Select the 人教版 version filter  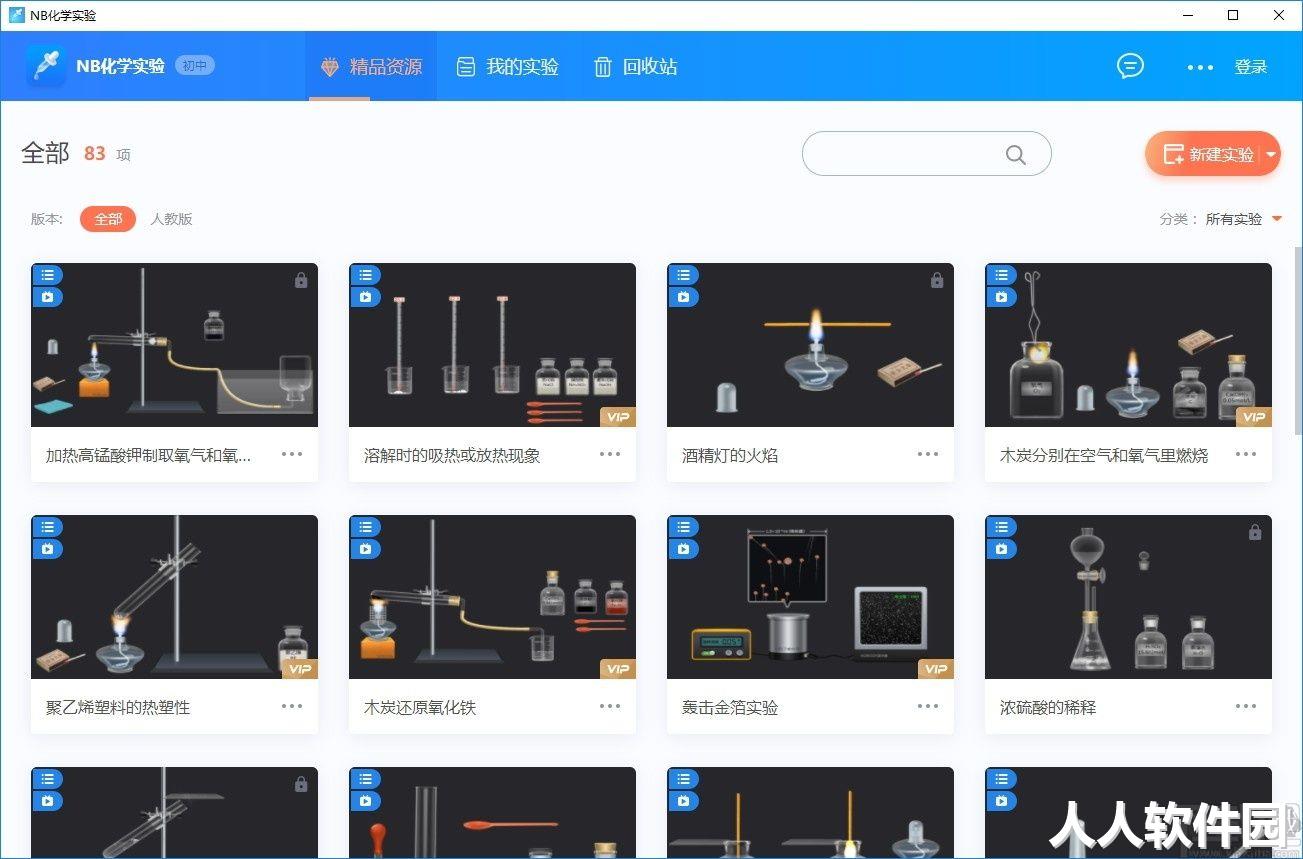171,219
